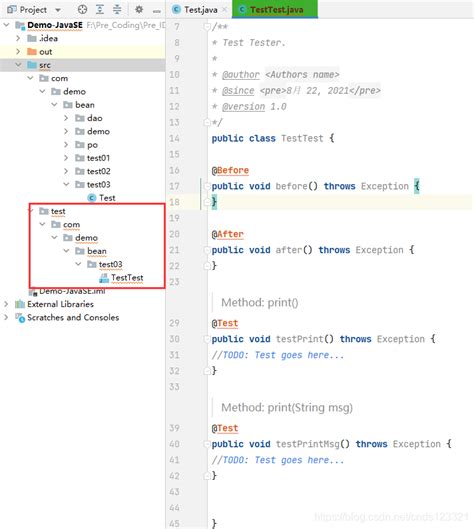Switch to the Test.java tab
The height and width of the screenshot is (529, 474).
coord(196,10)
